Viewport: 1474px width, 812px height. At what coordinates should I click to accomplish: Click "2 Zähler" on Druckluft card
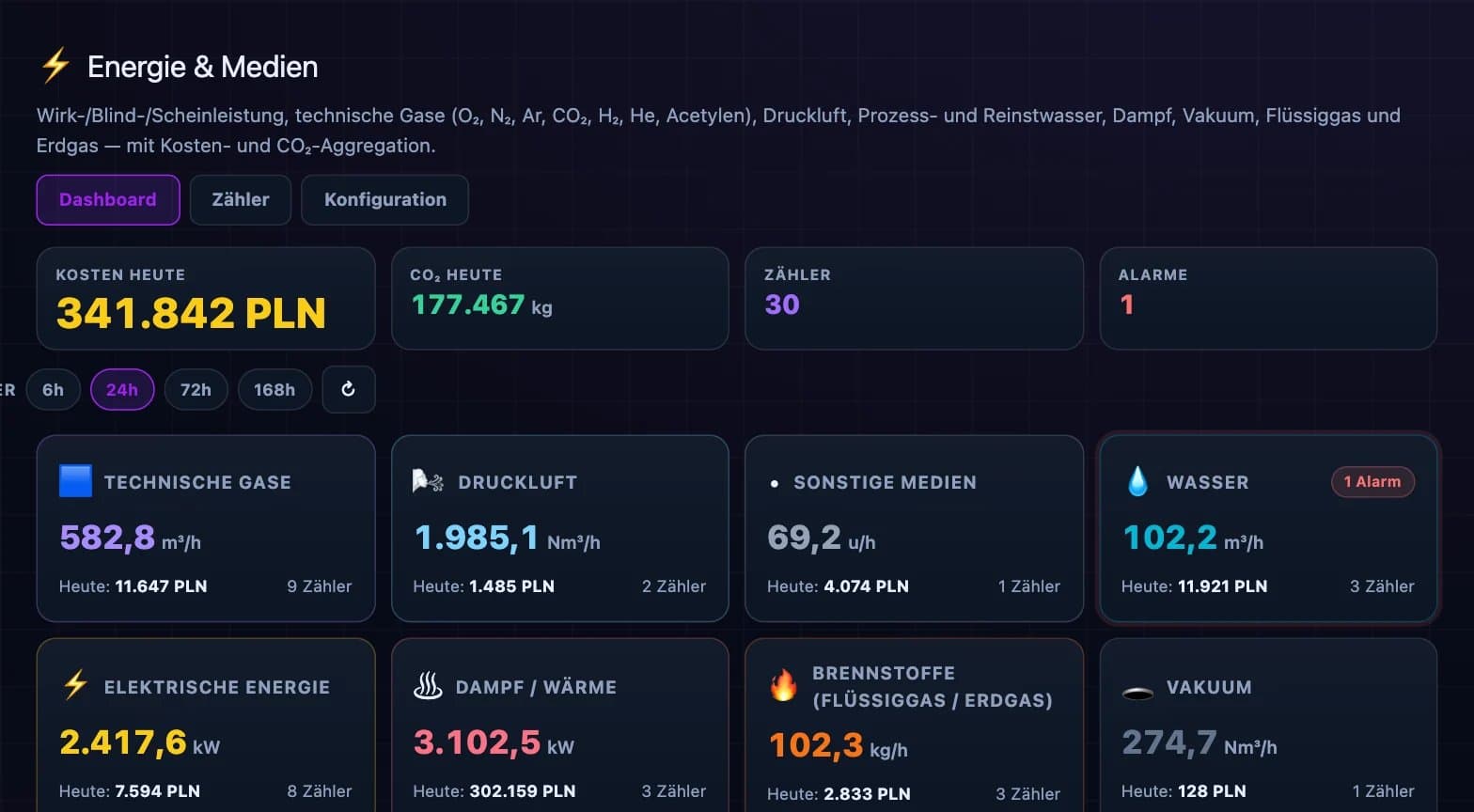674,586
